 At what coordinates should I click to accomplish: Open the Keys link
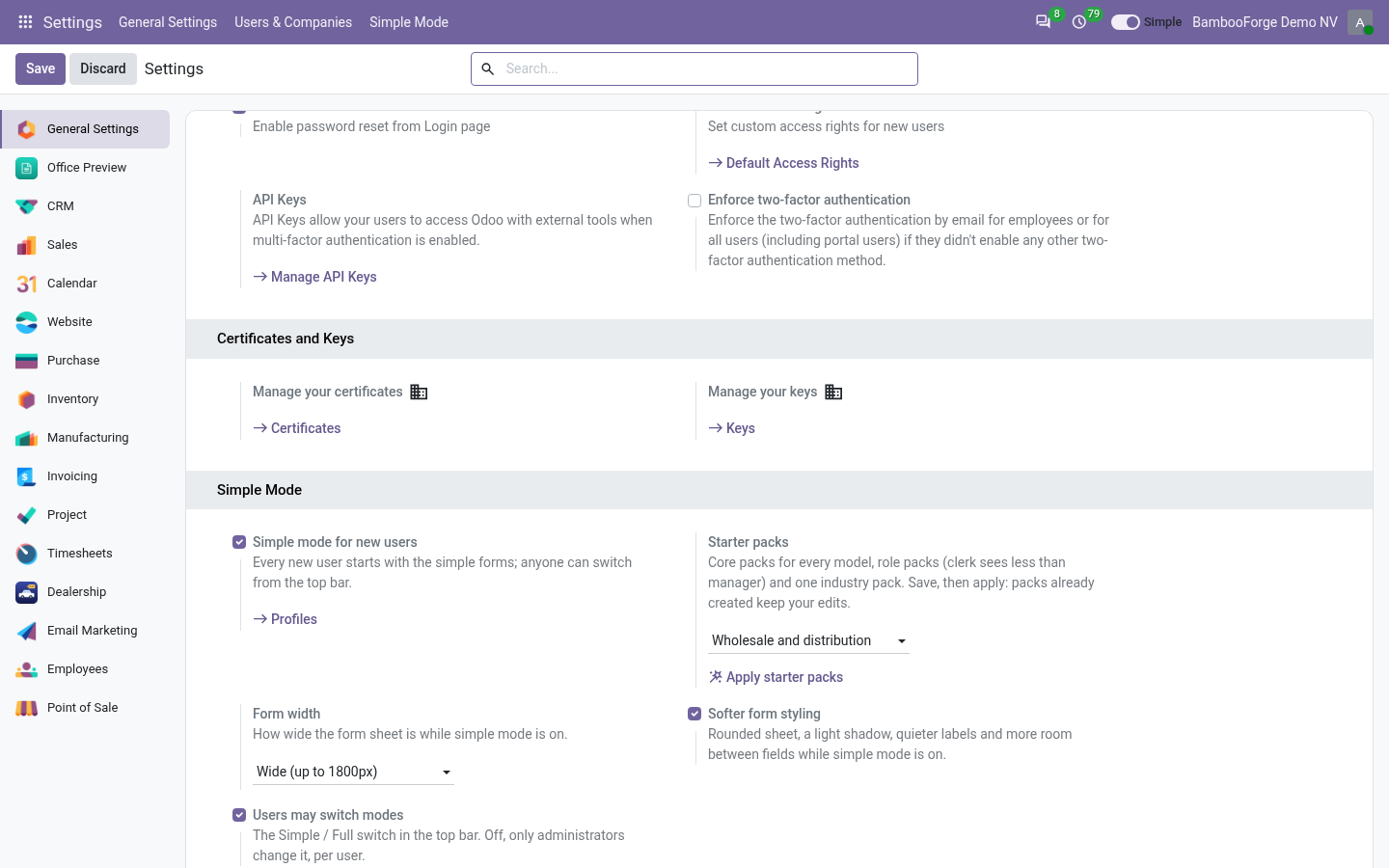point(731,428)
